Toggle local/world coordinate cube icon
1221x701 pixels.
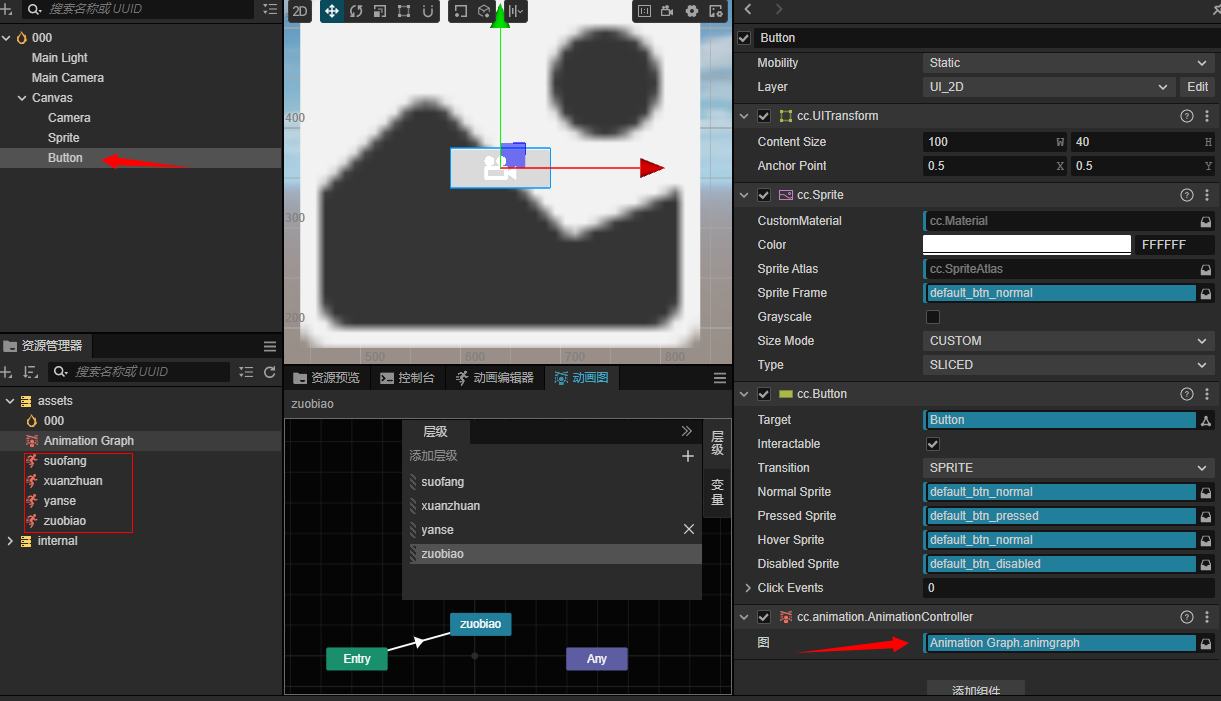coord(484,11)
